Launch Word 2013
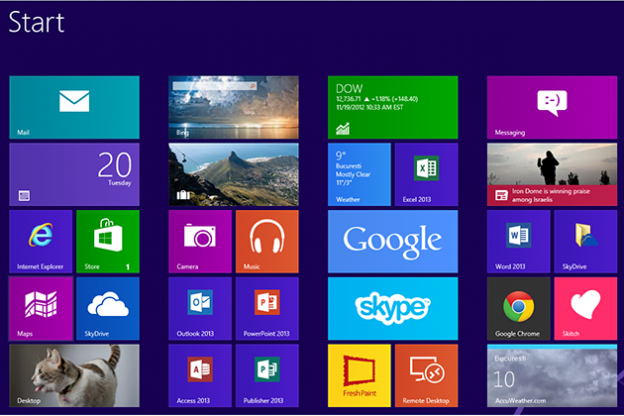Viewport: 624px width, 416px height. click(519, 242)
